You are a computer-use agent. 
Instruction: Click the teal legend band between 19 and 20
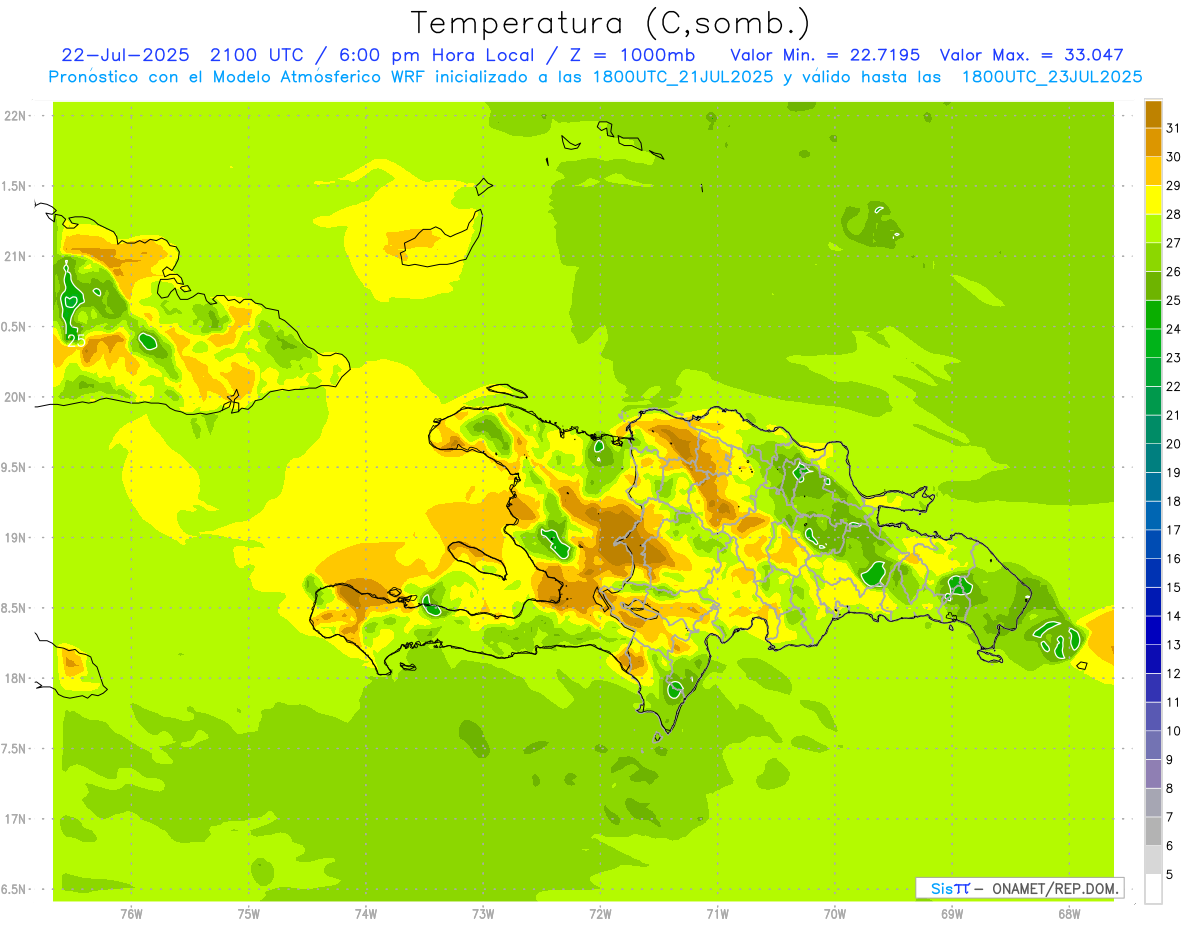[x=1153, y=458]
